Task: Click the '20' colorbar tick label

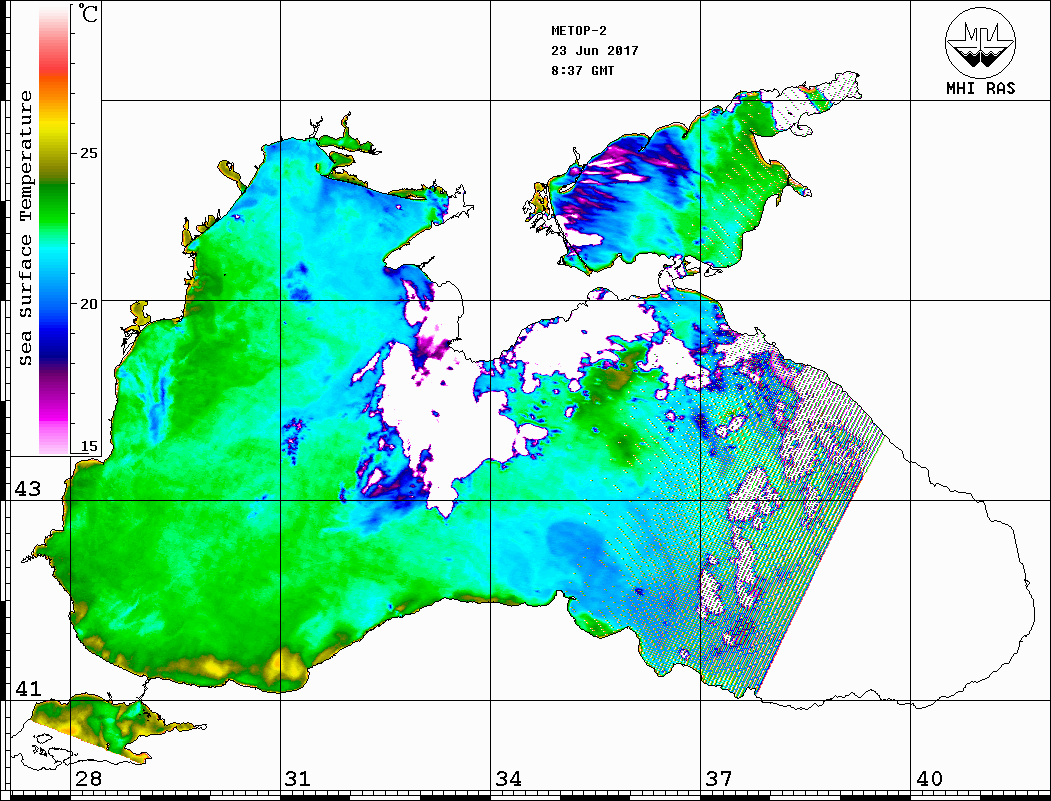Action: [x=88, y=304]
